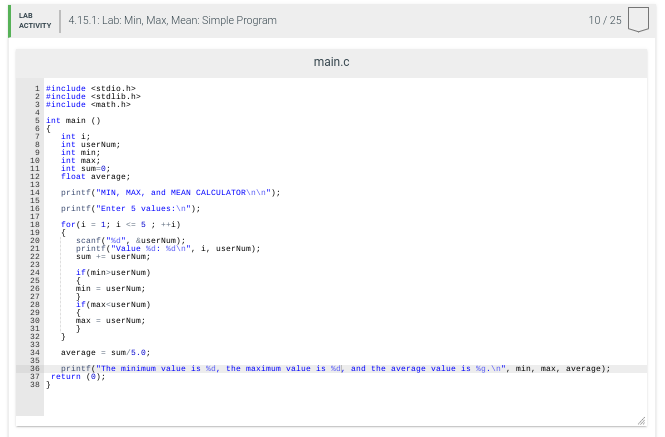Click the scanf statement line

pos(131,241)
